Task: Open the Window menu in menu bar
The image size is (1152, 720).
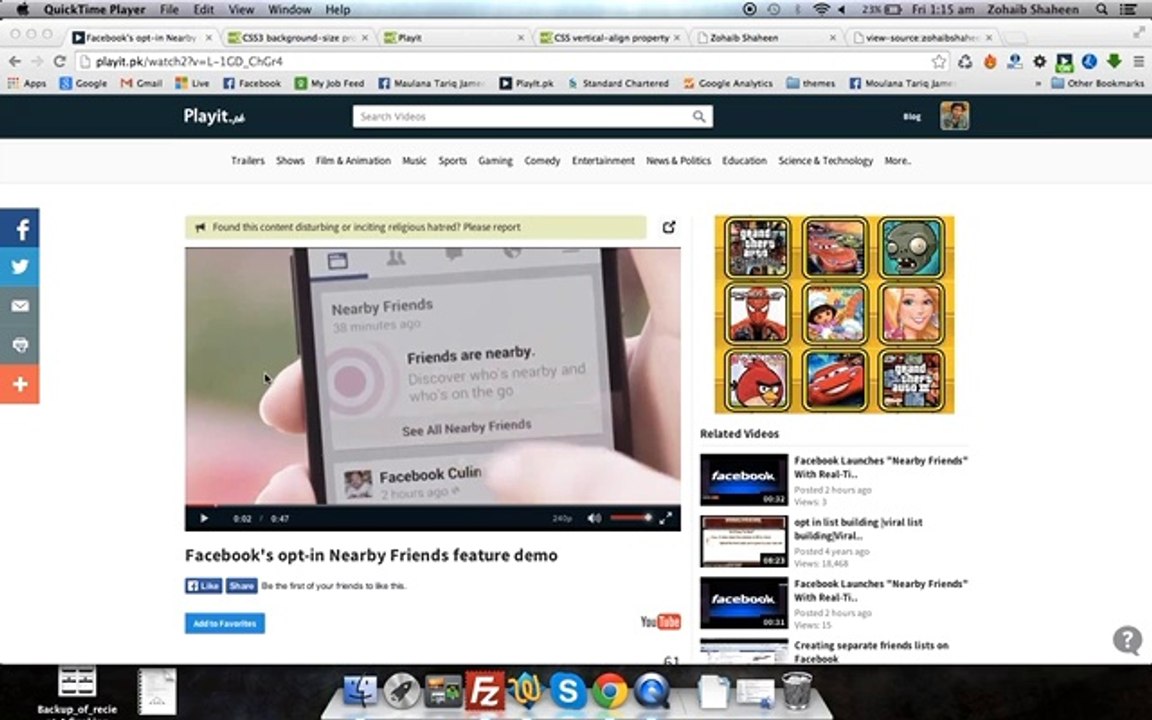Action: pyautogui.click(x=289, y=10)
